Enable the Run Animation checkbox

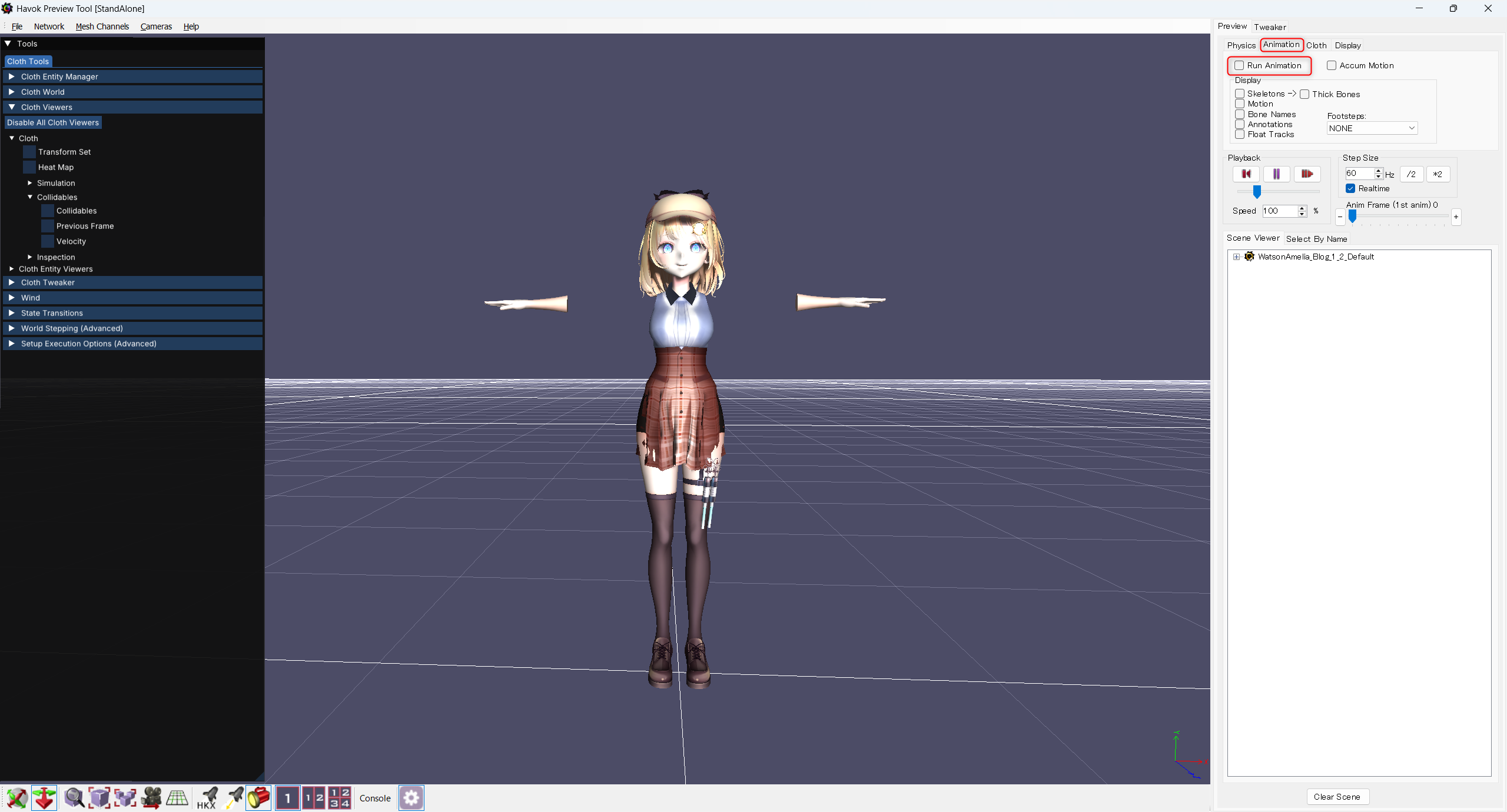[1239, 65]
